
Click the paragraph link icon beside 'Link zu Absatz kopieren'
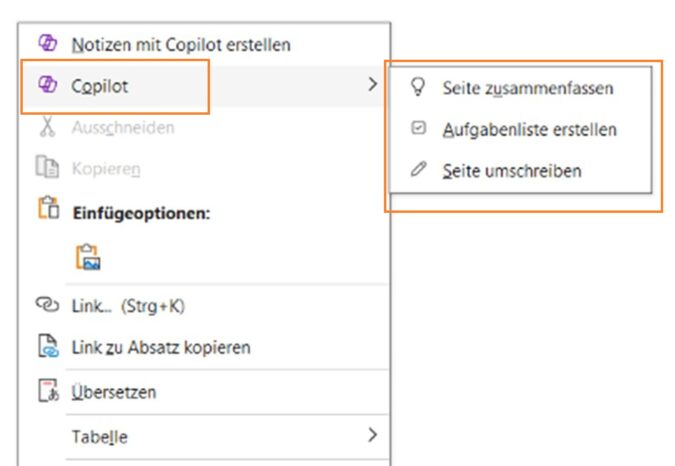47,348
